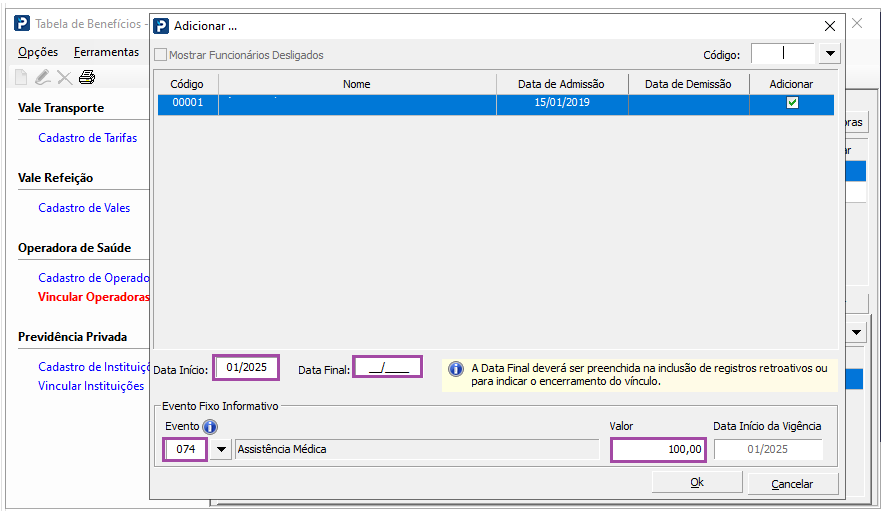Click the Adicionar column header
885x511 pixels.
[x=791, y=84]
